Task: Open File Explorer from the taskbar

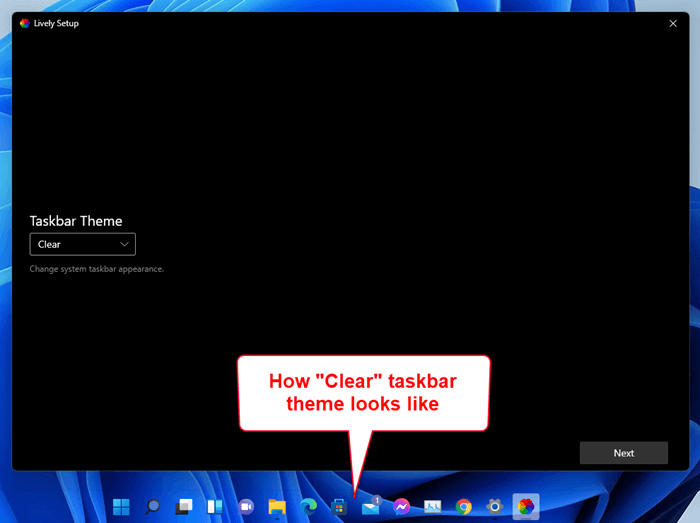Action: tap(277, 506)
